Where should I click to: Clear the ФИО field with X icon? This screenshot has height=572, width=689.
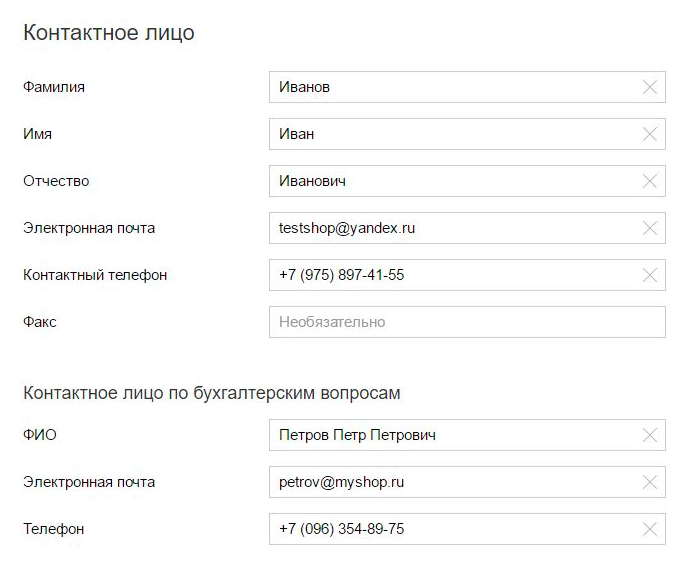pos(650,435)
